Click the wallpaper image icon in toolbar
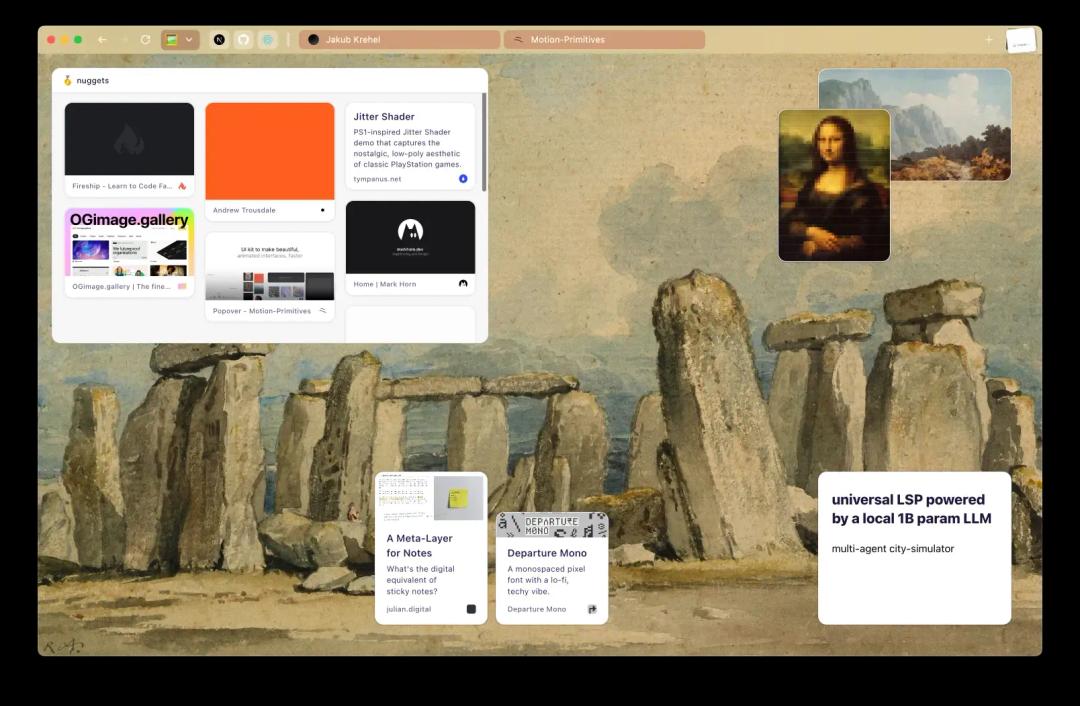 click(x=172, y=40)
